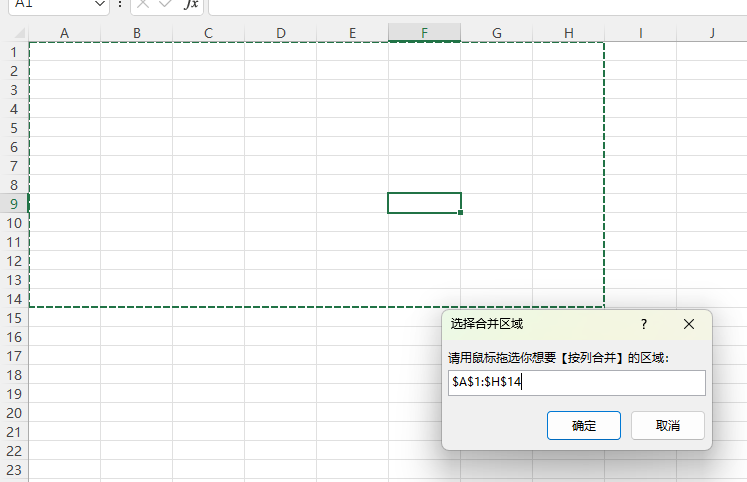Click the Insert Function fx icon

click(191, 4)
